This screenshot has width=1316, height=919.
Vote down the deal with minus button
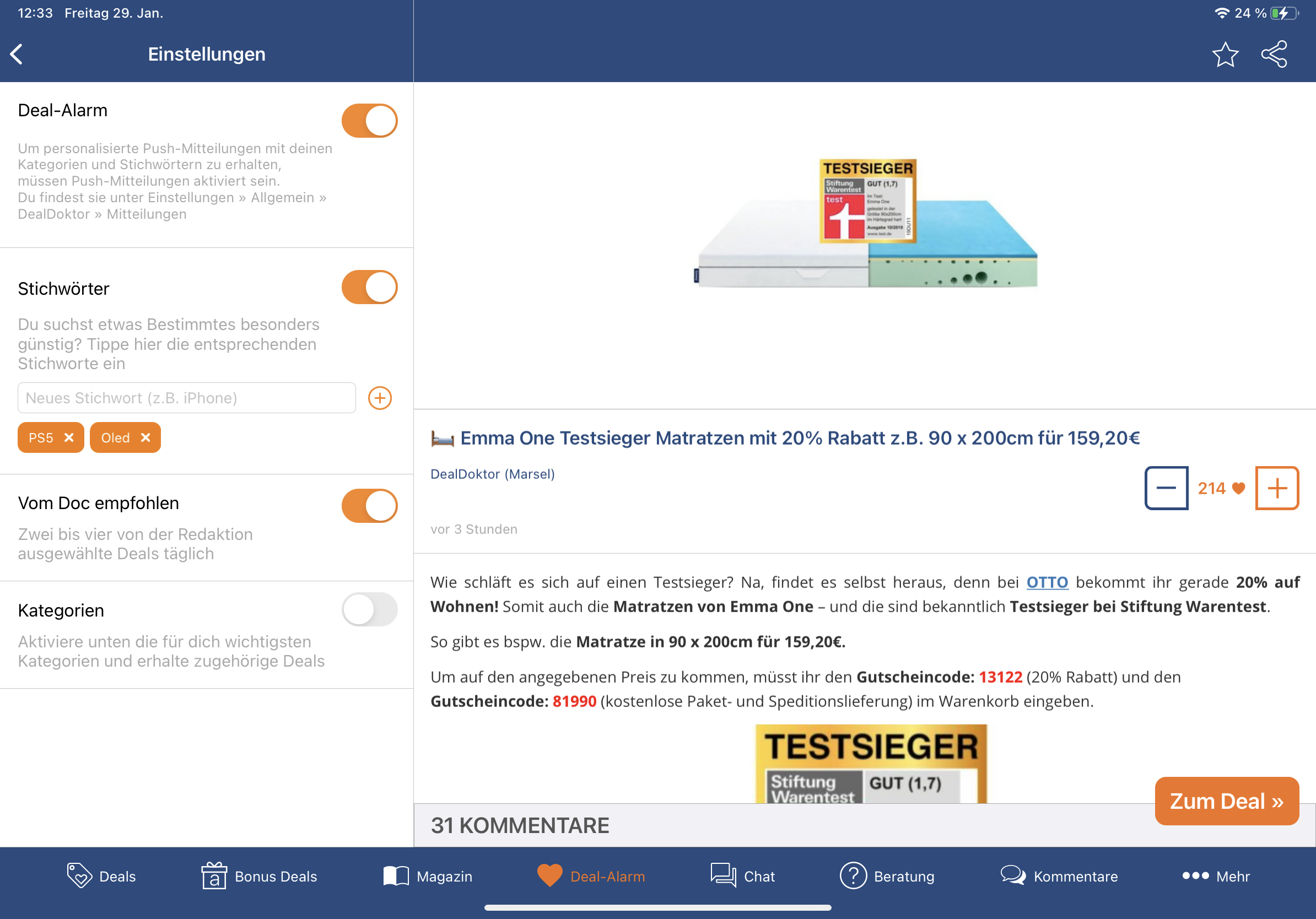point(1166,488)
